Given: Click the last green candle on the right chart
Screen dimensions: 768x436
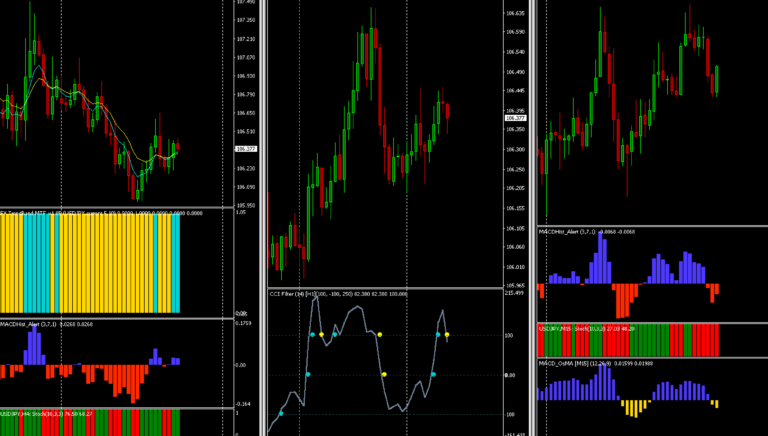Looking at the screenshot, I should click(717, 79).
